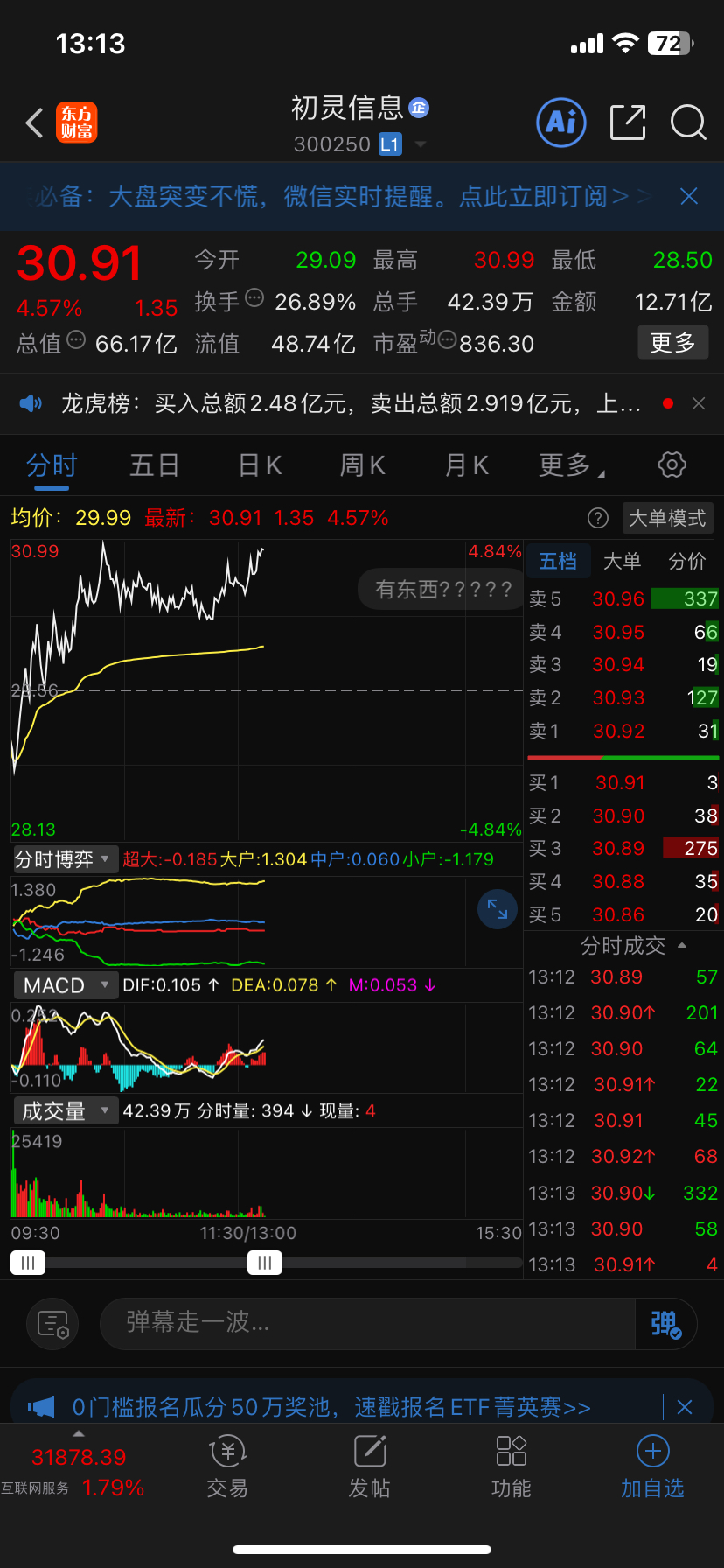This screenshot has height=1568, width=724.
Task: Dismiss the 龙虎榜 news ticker
Action: pyautogui.click(x=698, y=403)
